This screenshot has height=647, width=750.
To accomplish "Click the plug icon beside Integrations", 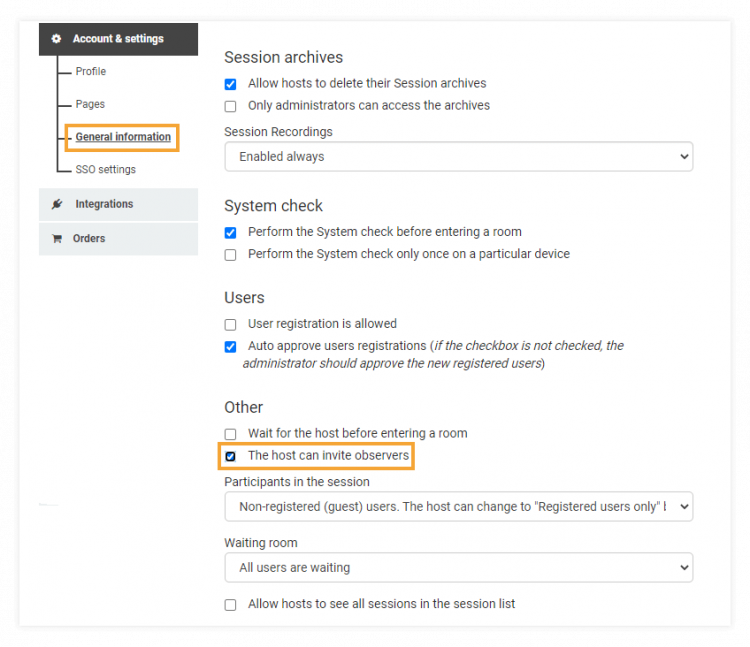I will (x=57, y=204).
